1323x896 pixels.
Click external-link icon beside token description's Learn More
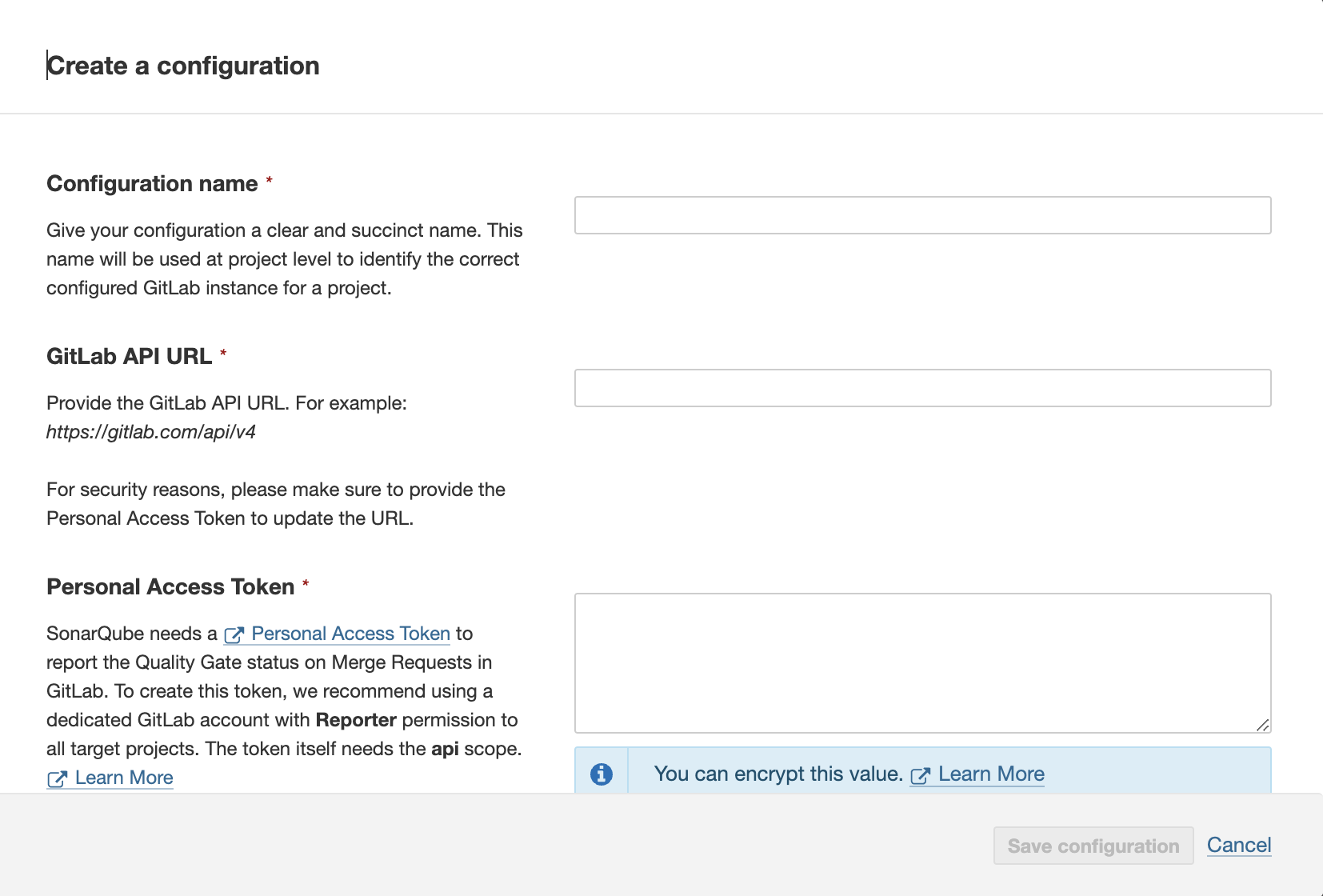[57, 779]
